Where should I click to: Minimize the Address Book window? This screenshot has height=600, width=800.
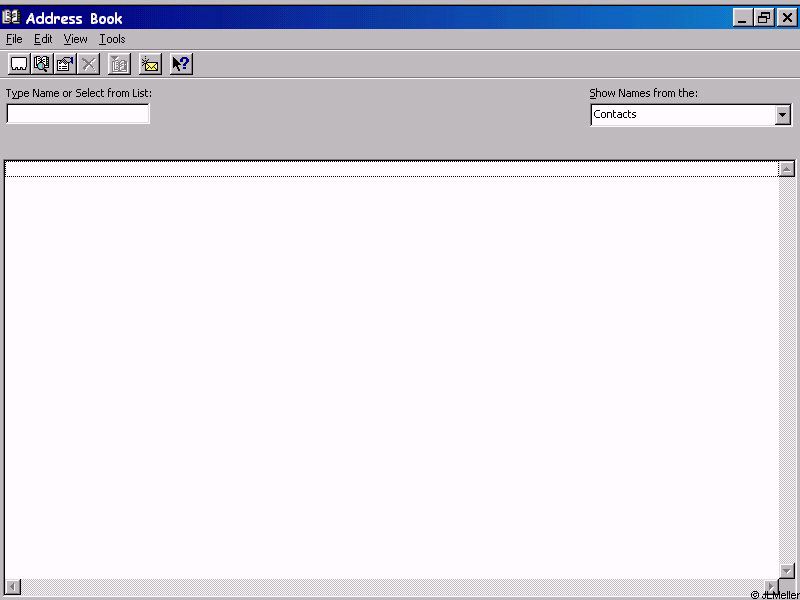pyautogui.click(x=742, y=18)
